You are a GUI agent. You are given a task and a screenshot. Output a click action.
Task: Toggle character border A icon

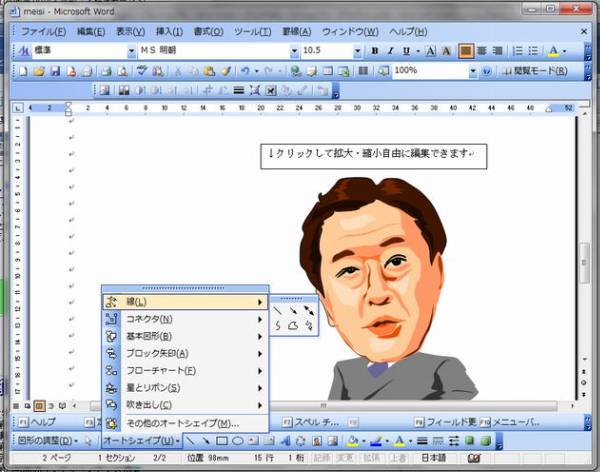[x=430, y=51]
